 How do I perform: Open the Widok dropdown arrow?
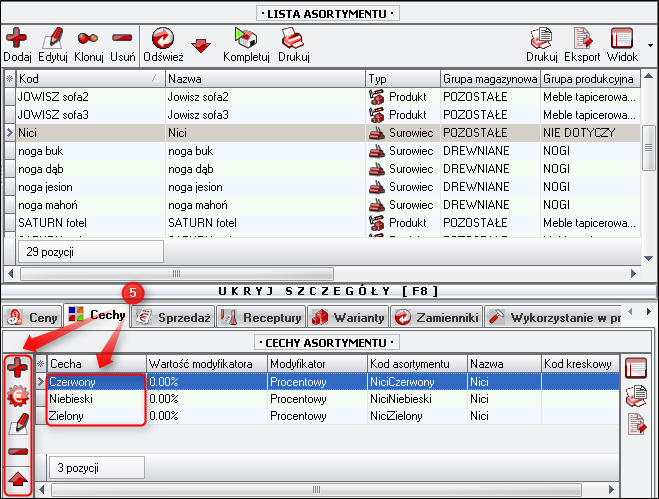(x=650, y=45)
